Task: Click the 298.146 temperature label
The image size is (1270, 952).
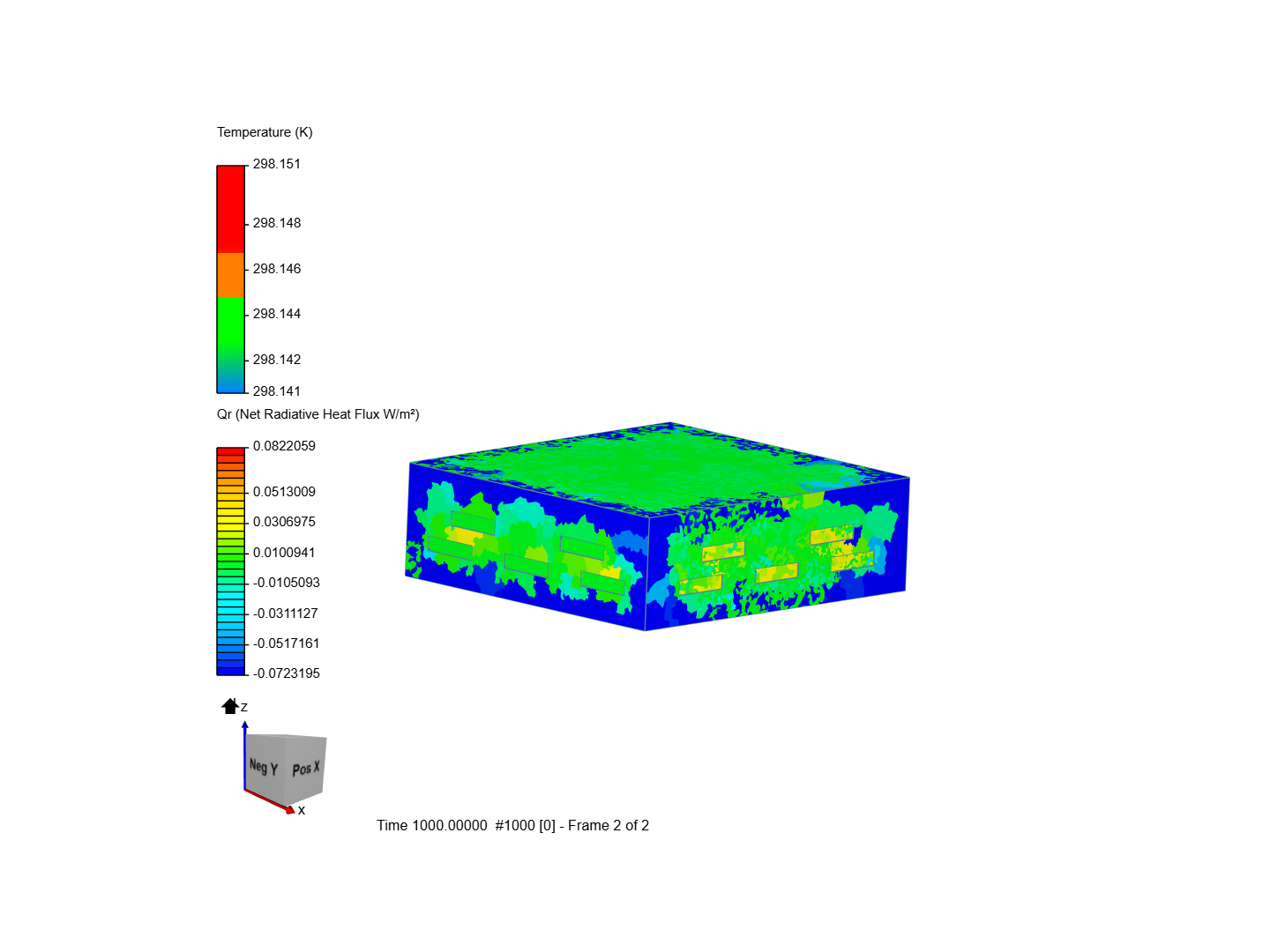Action: point(277,269)
